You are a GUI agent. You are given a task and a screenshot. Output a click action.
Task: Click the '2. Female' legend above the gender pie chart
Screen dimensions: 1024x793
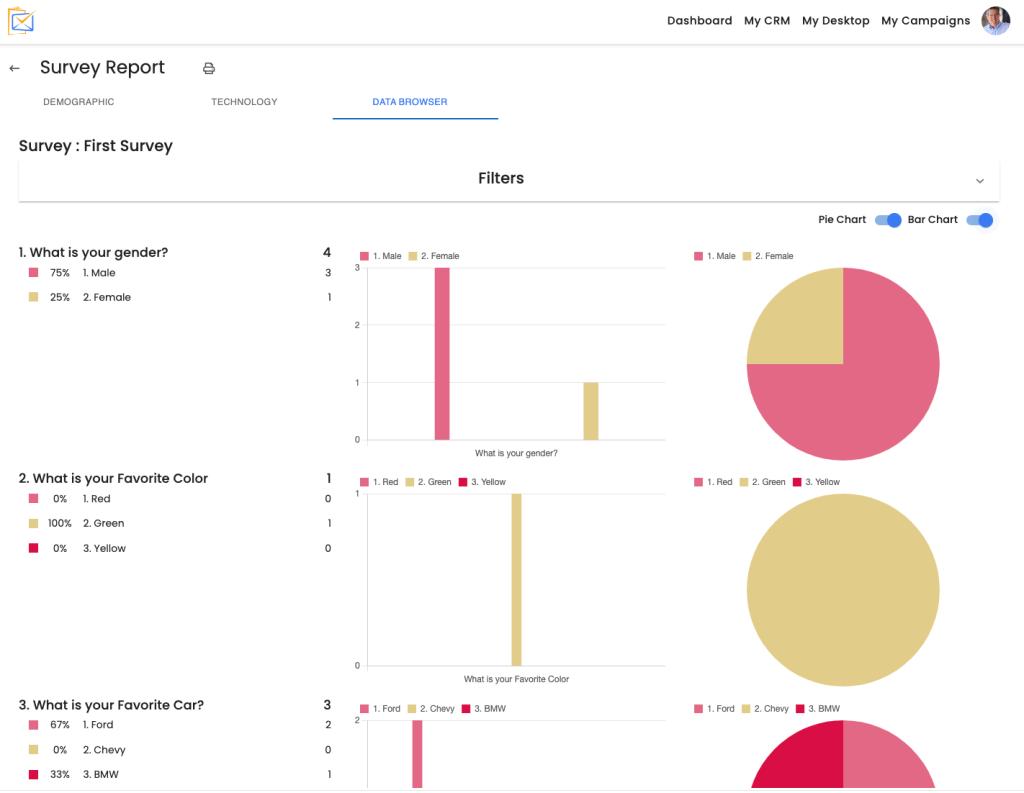coord(777,255)
